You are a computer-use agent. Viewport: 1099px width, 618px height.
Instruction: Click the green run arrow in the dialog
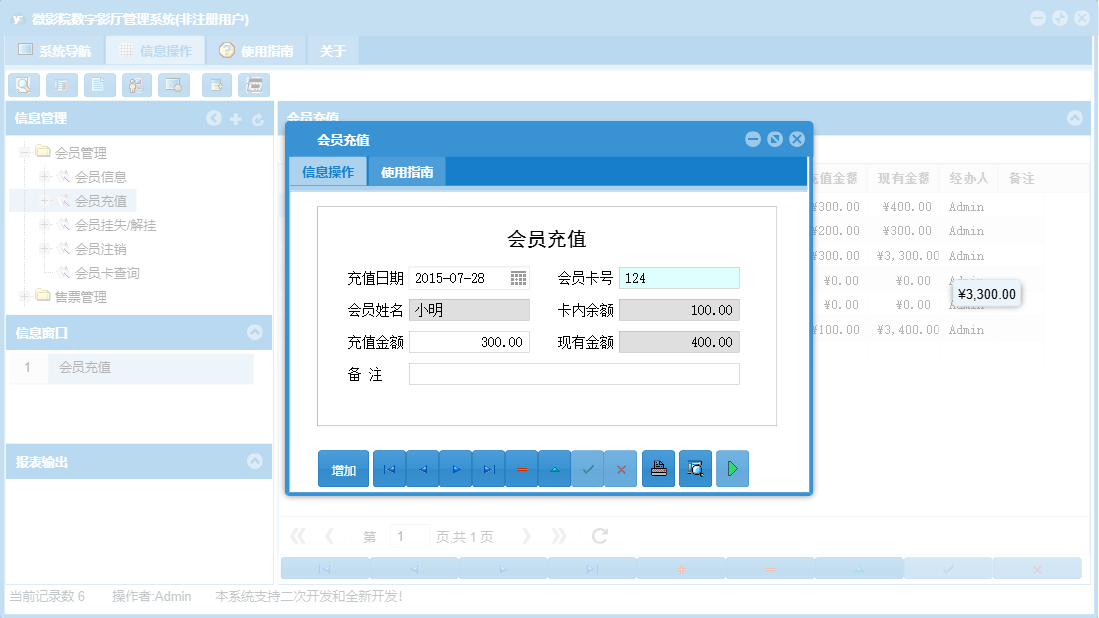732,468
